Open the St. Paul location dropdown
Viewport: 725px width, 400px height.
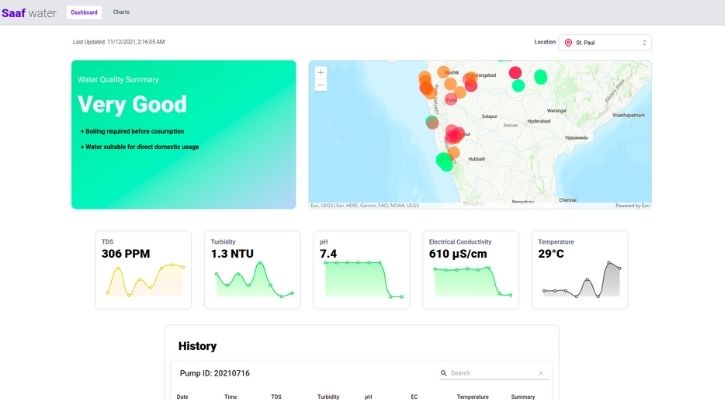click(605, 43)
